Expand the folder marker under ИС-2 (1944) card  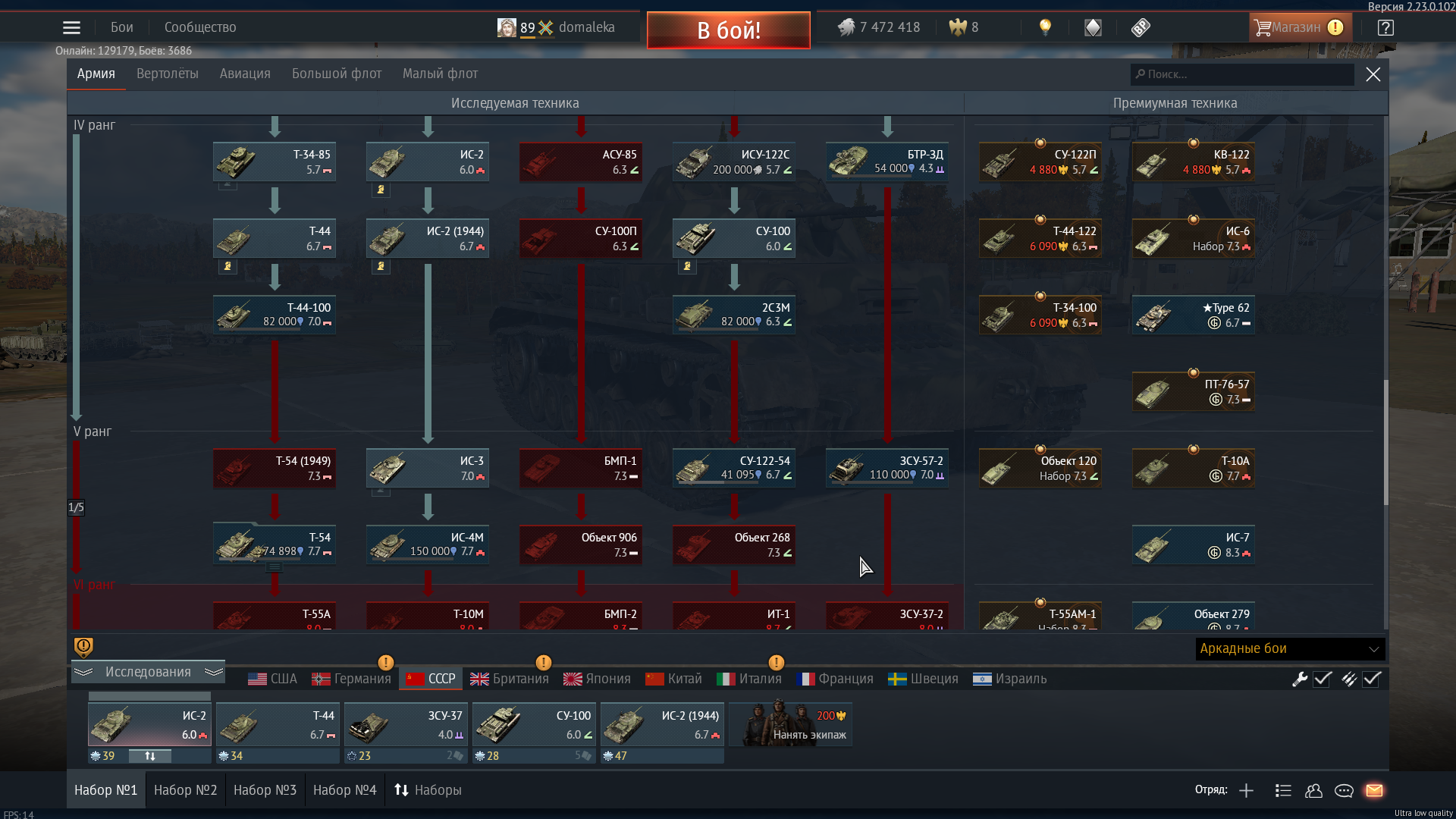click(381, 266)
